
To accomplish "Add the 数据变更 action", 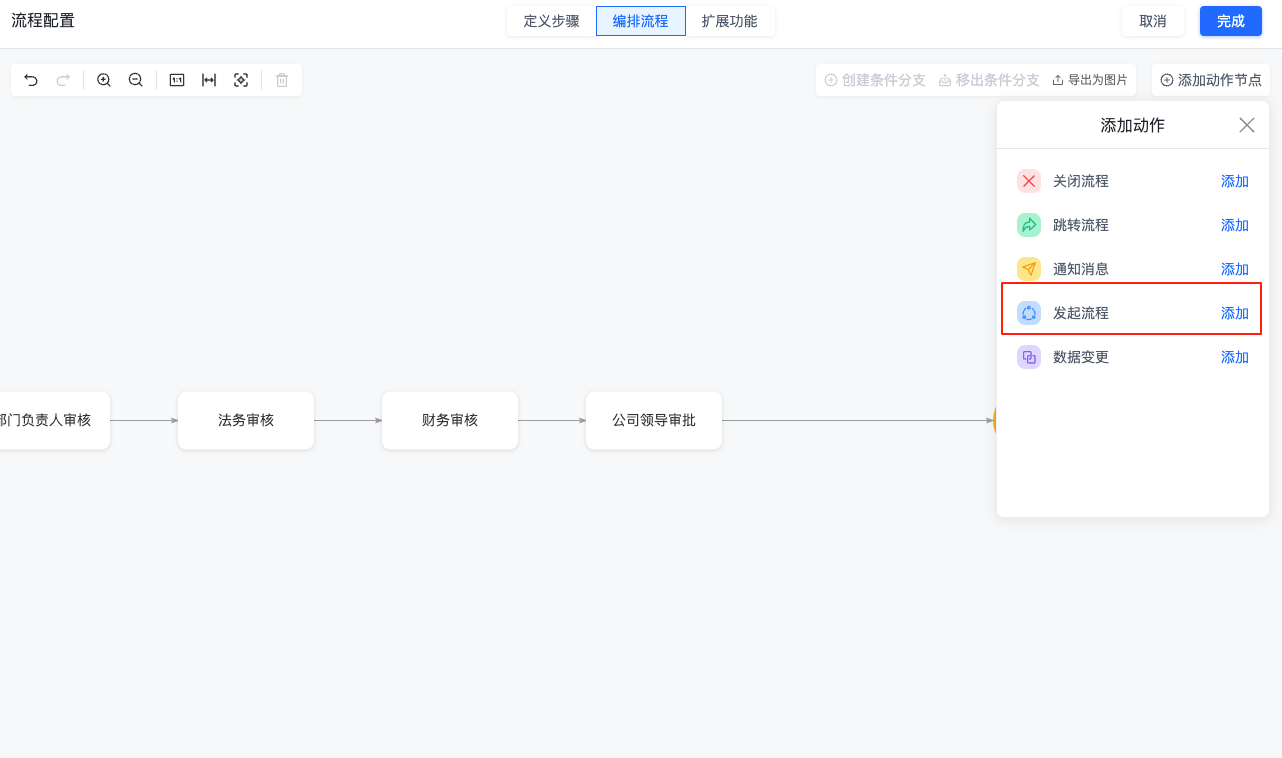I will click(1235, 357).
